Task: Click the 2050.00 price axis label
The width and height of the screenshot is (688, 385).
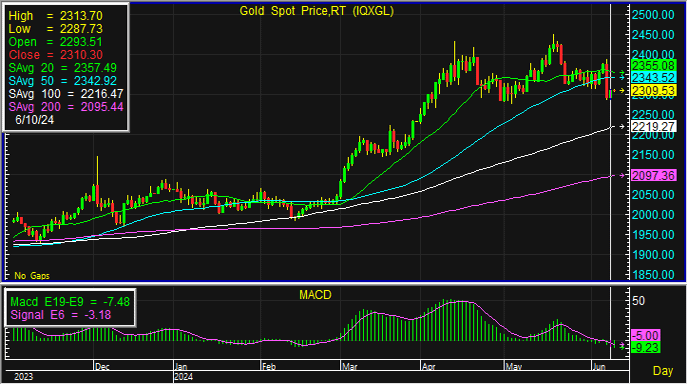Action: pyautogui.click(x=653, y=195)
